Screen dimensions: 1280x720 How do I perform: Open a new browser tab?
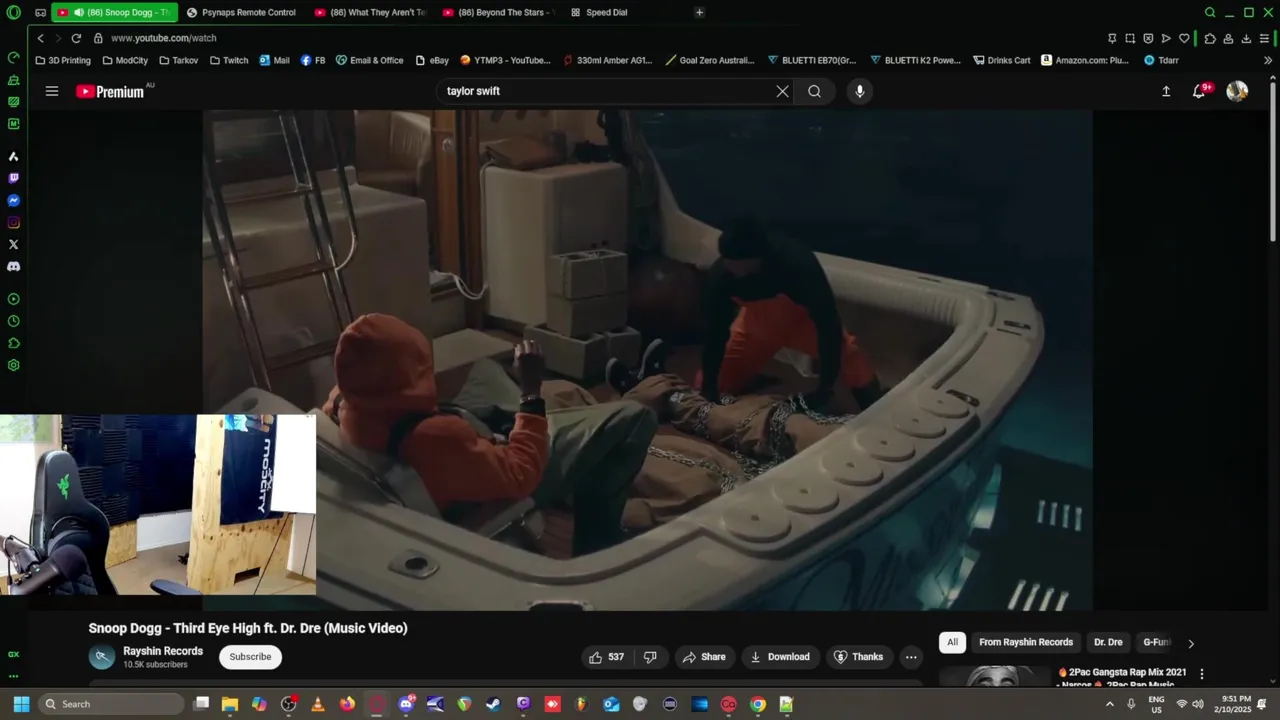(699, 12)
